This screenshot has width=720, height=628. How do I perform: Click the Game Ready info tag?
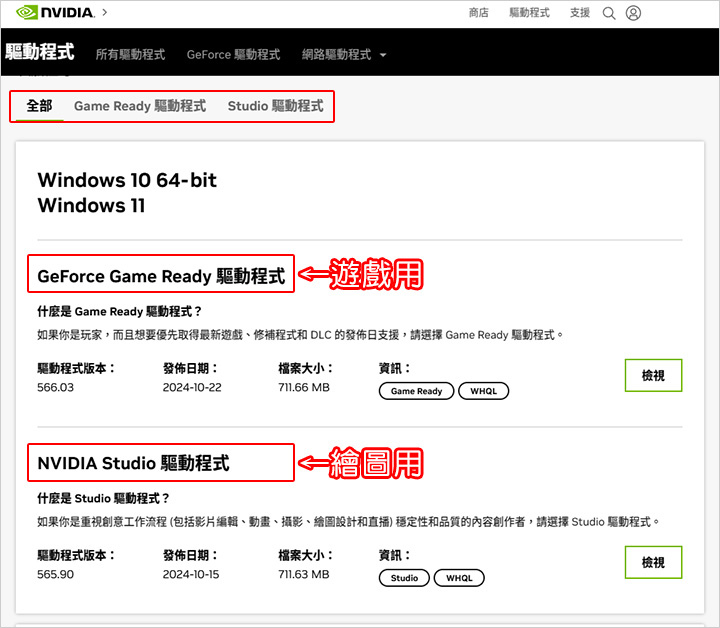416,391
